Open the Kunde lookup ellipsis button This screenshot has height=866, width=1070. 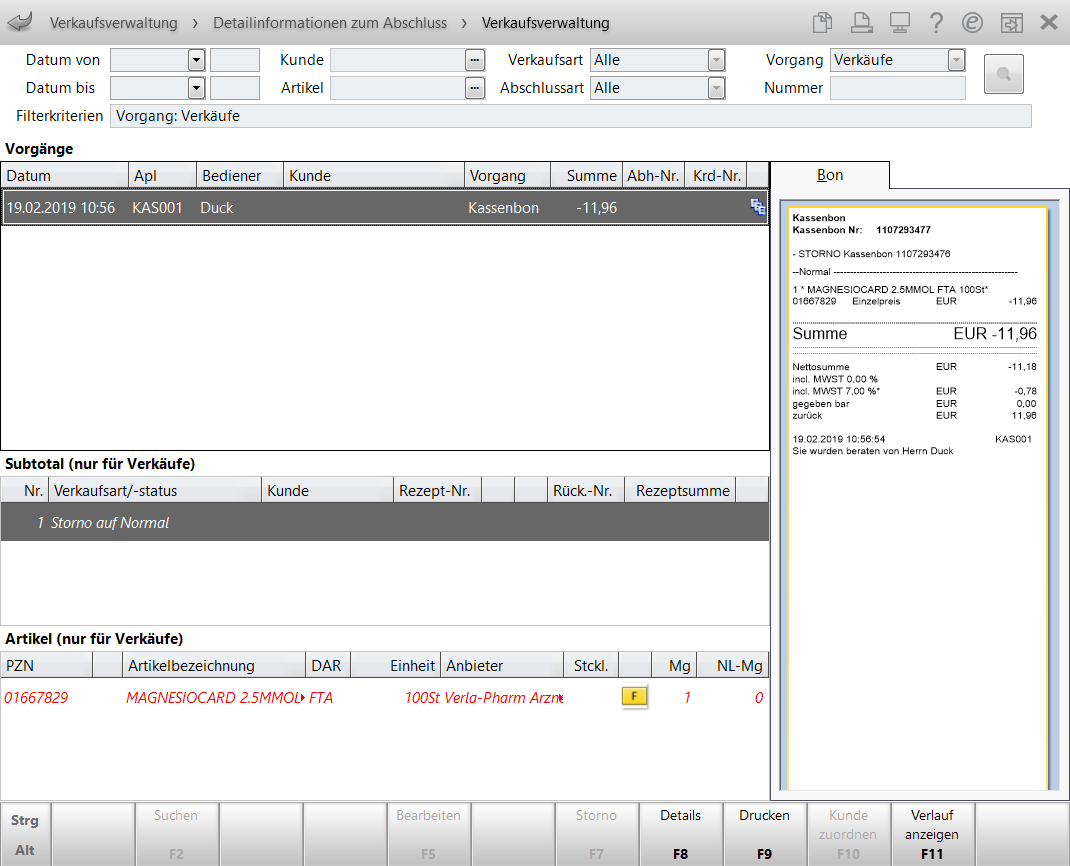[475, 60]
